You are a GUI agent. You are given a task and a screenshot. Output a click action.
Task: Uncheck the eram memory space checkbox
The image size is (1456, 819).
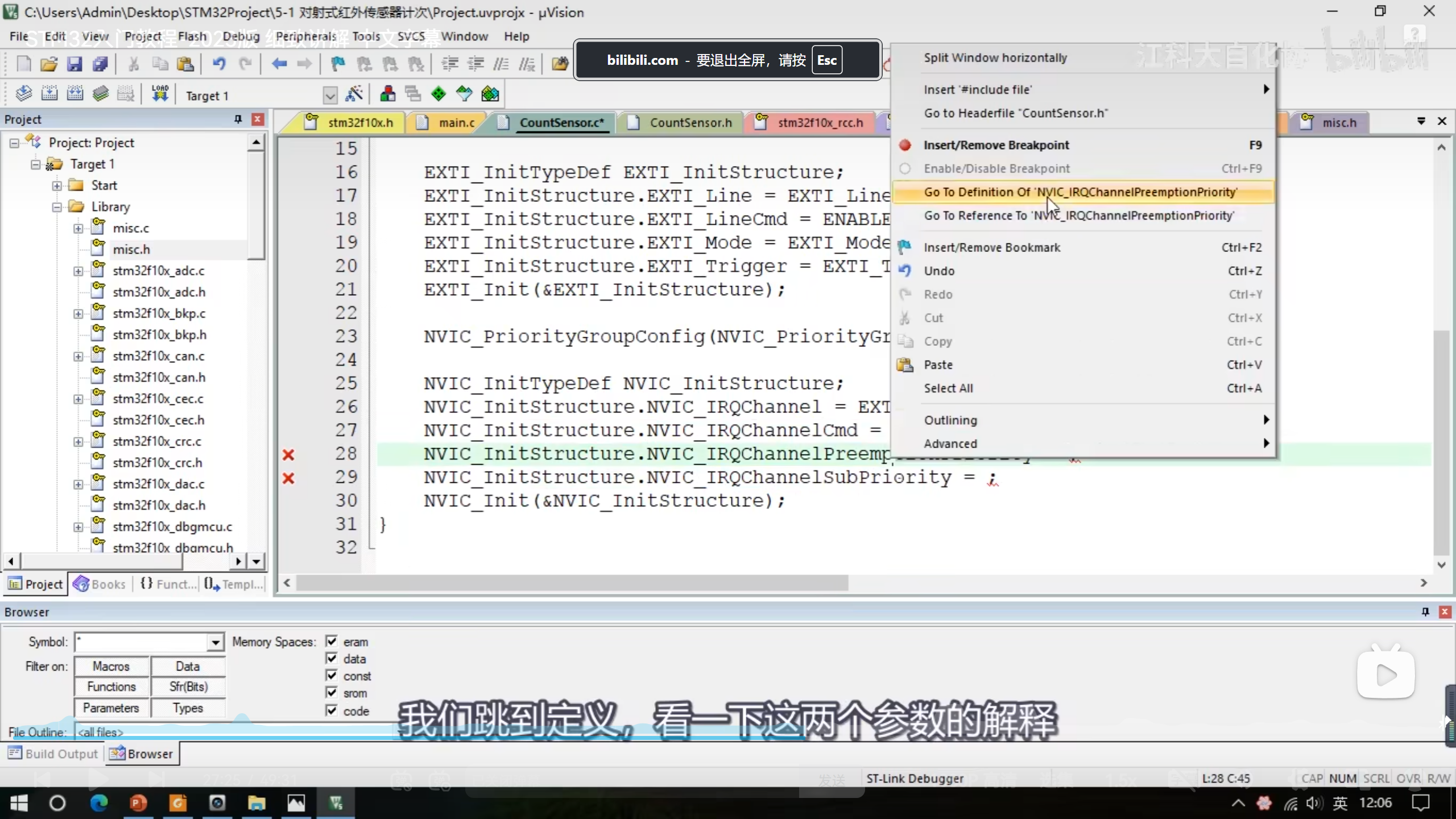tap(332, 641)
